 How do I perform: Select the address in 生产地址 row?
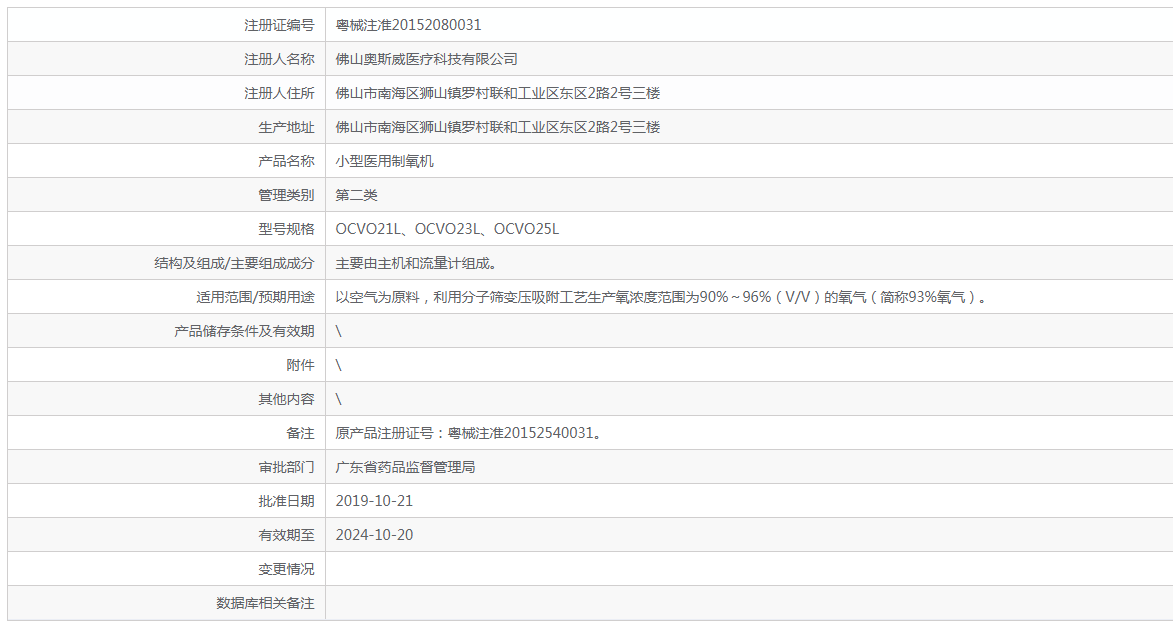tap(497, 127)
